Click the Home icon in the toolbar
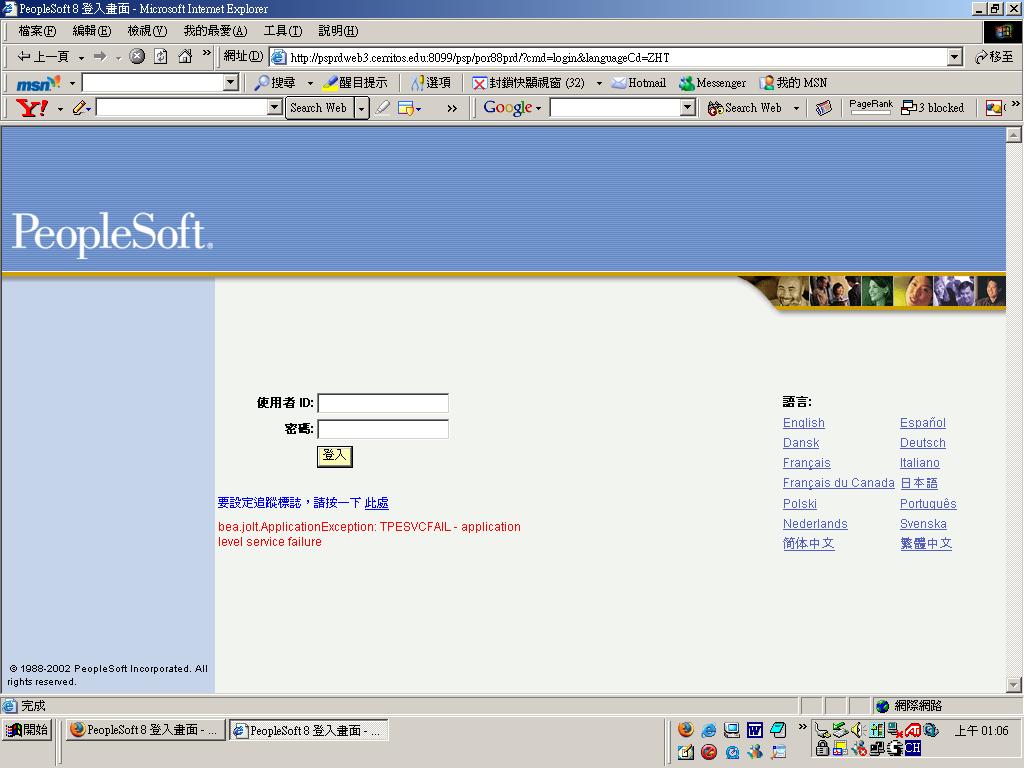This screenshot has height=768, width=1024. 185,57
